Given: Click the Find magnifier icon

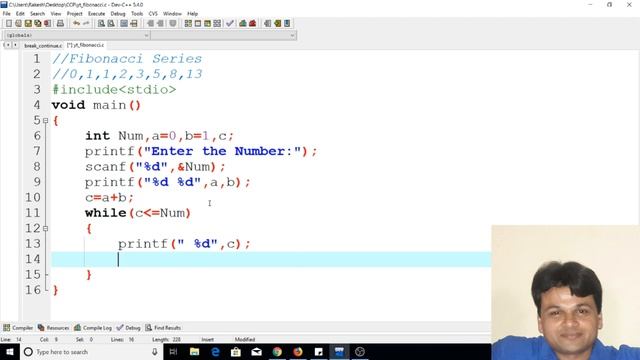Looking at the screenshot, I should click(101, 24).
